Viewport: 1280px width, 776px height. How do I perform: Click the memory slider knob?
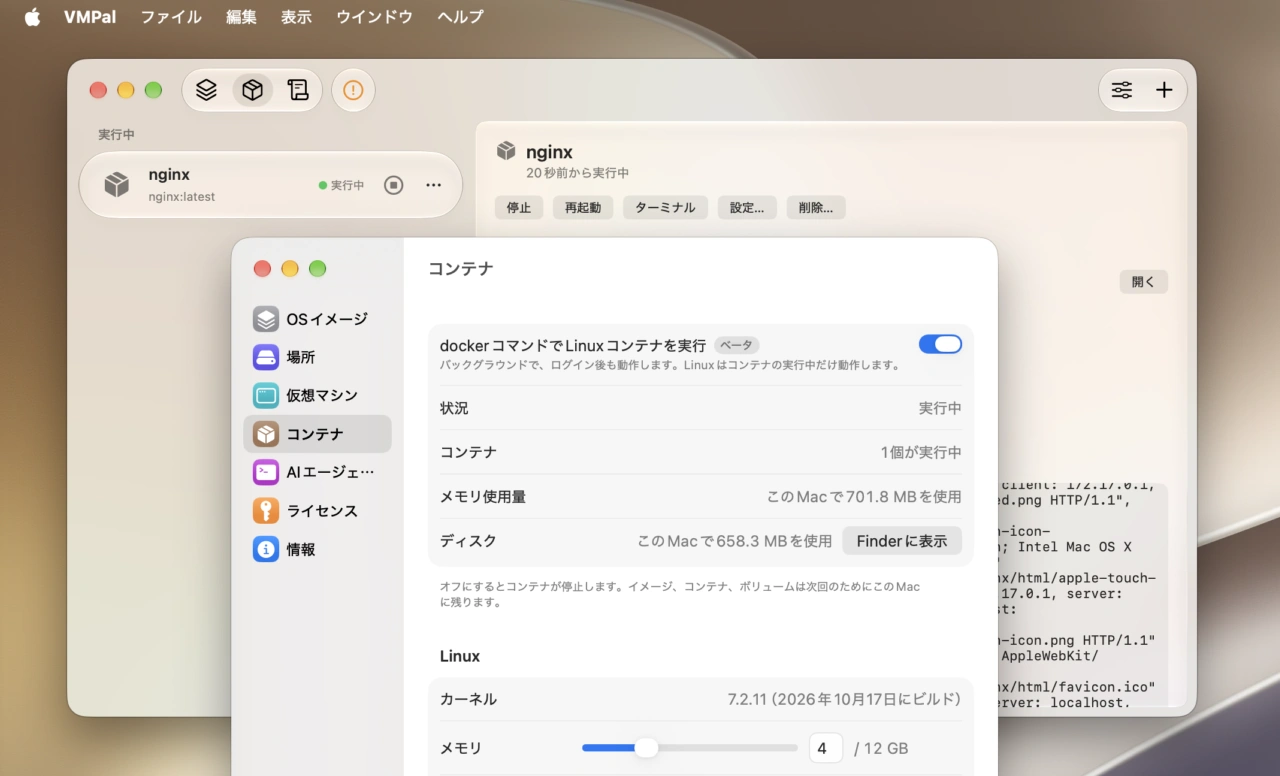pos(646,748)
